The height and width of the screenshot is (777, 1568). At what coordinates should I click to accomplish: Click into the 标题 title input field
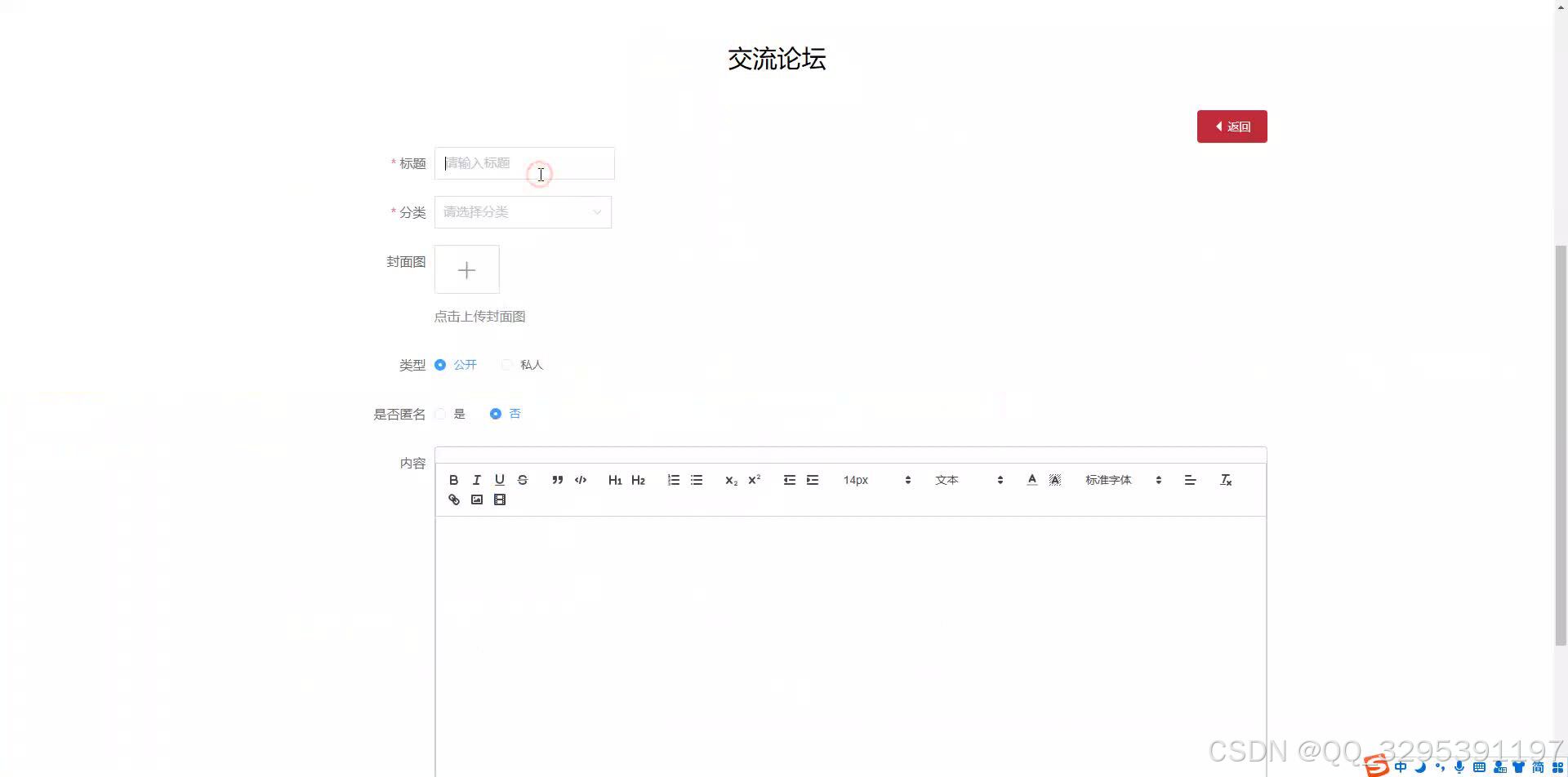coord(524,163)
